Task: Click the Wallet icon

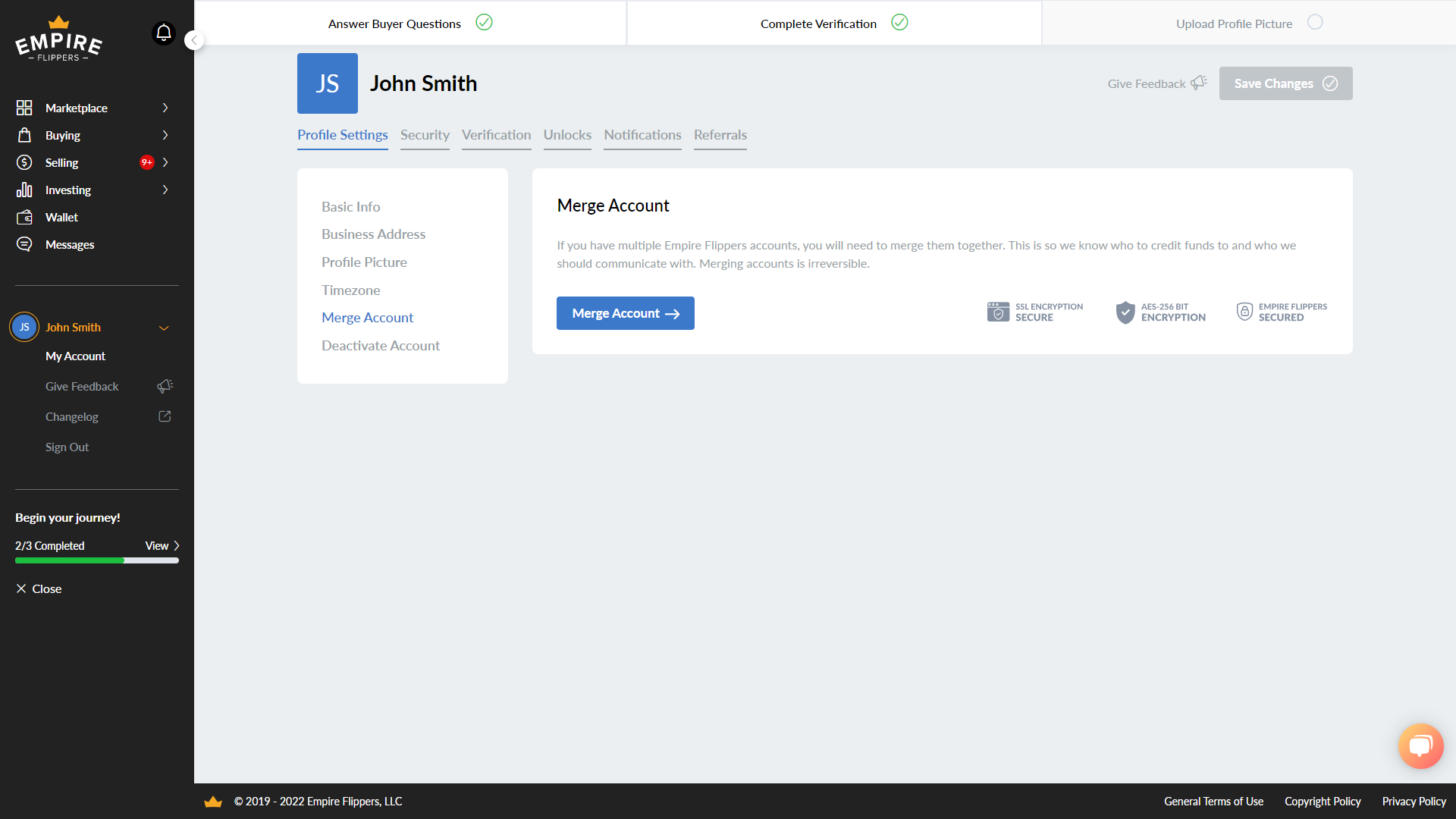Action: point(24,217)
